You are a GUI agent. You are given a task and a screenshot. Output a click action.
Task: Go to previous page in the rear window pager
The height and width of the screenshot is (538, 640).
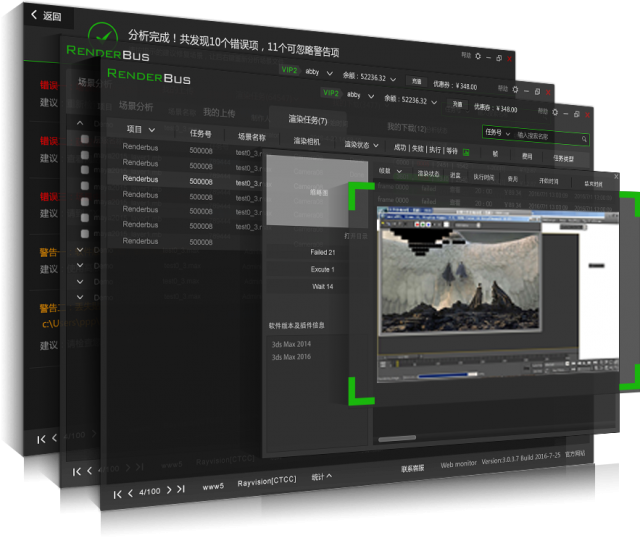54,438
